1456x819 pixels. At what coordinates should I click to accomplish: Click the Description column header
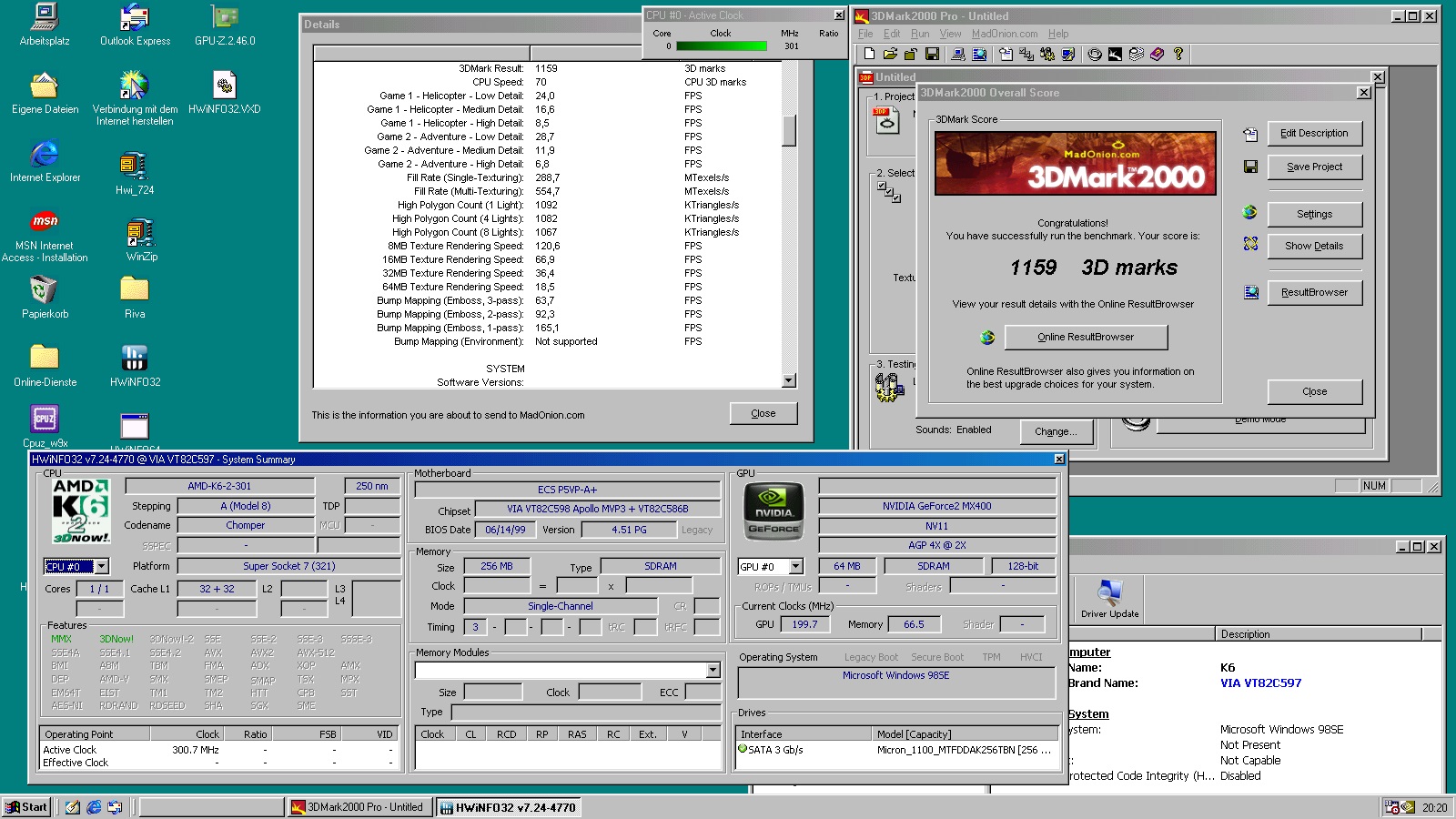1319,634
